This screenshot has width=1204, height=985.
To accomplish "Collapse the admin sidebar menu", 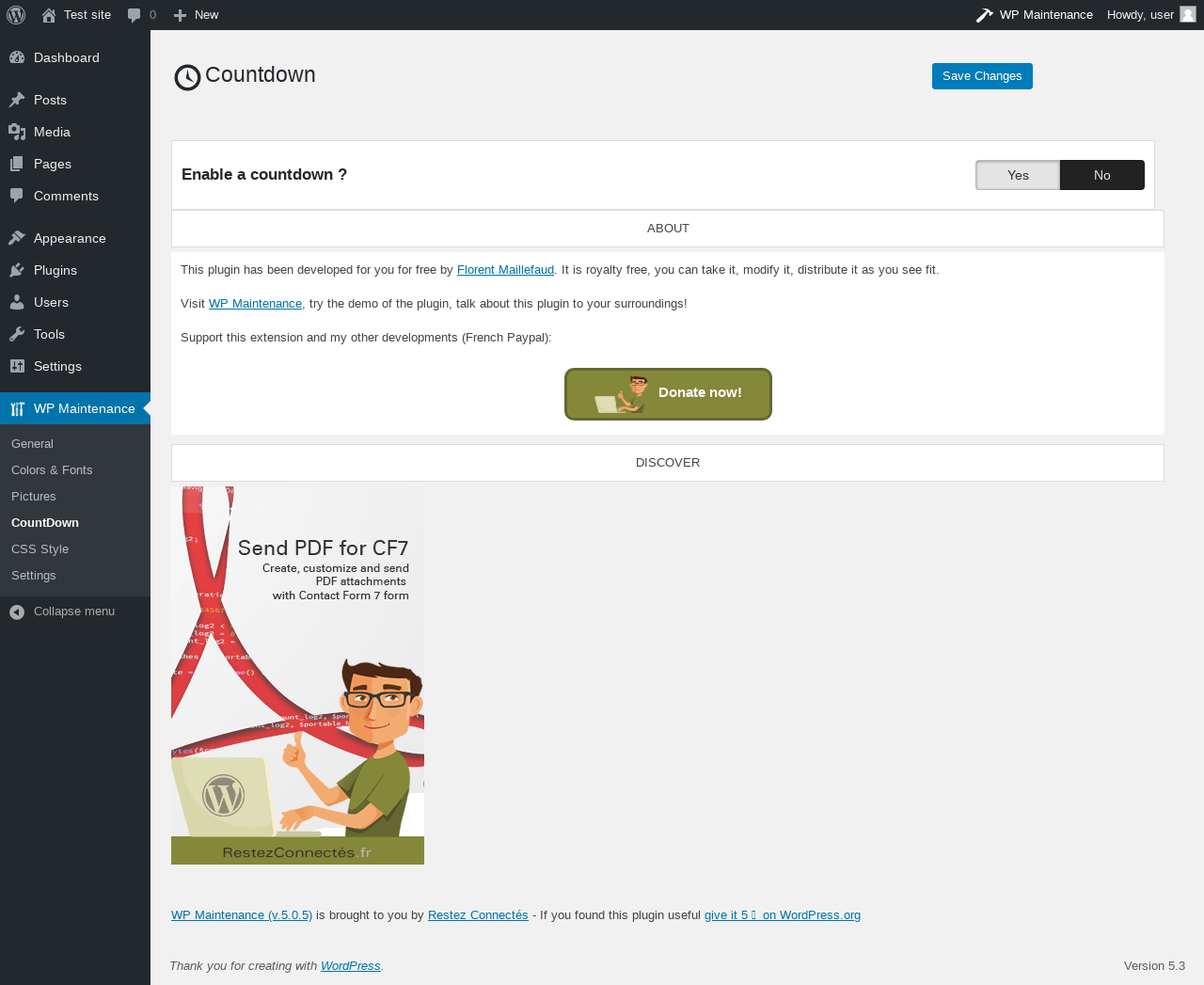I will [75, 612].
